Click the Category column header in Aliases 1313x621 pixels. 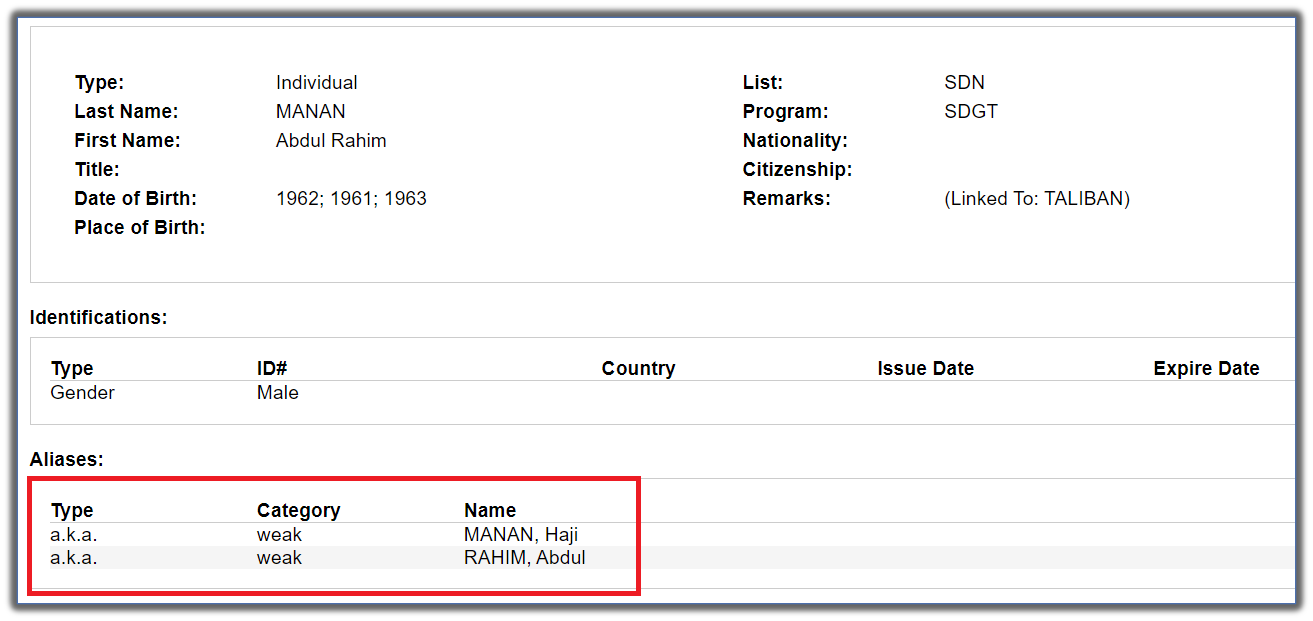(x=298, y=511)
